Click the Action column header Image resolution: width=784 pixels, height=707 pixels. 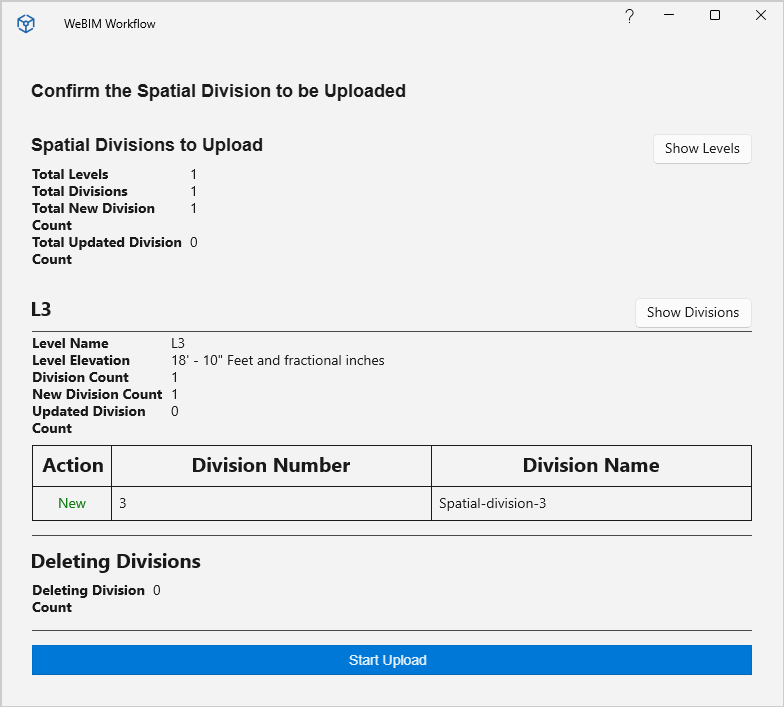[x=72, y=466]
